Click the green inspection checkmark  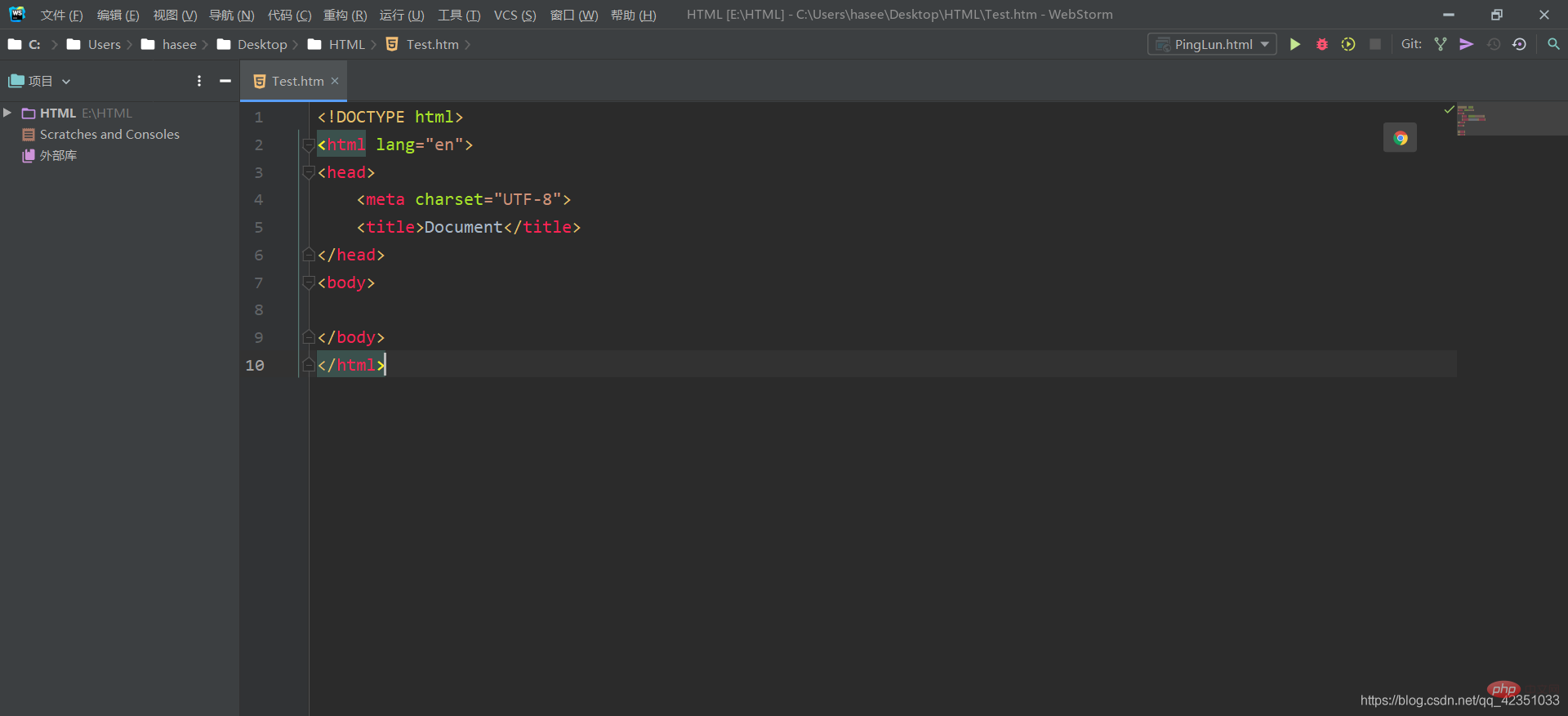[1449, 109]
